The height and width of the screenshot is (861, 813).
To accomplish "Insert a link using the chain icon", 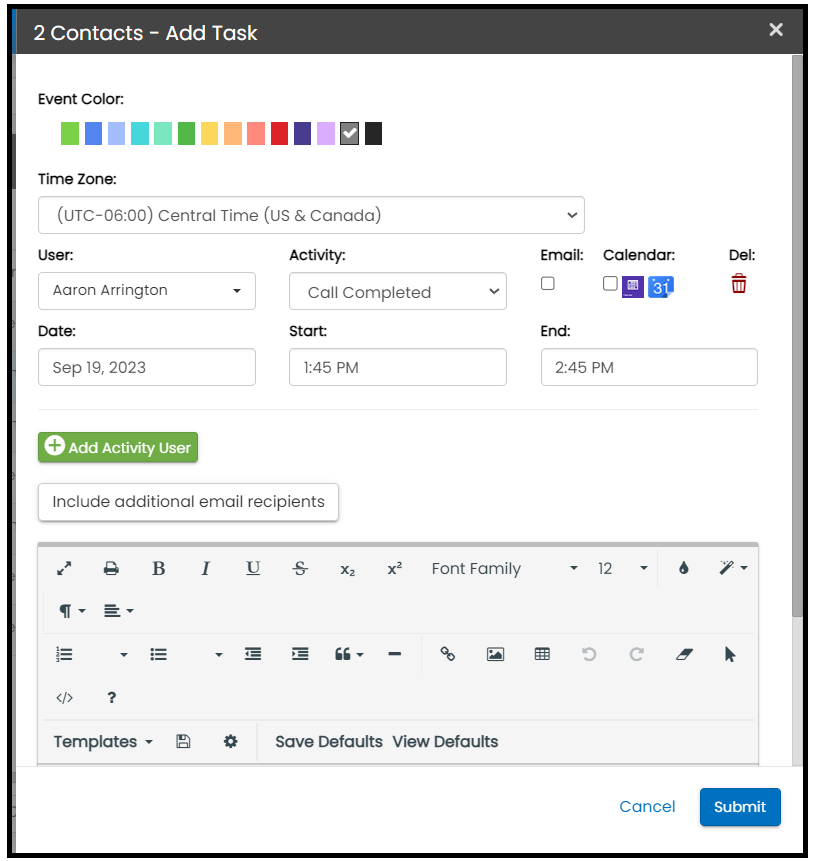I will (448, 654).
